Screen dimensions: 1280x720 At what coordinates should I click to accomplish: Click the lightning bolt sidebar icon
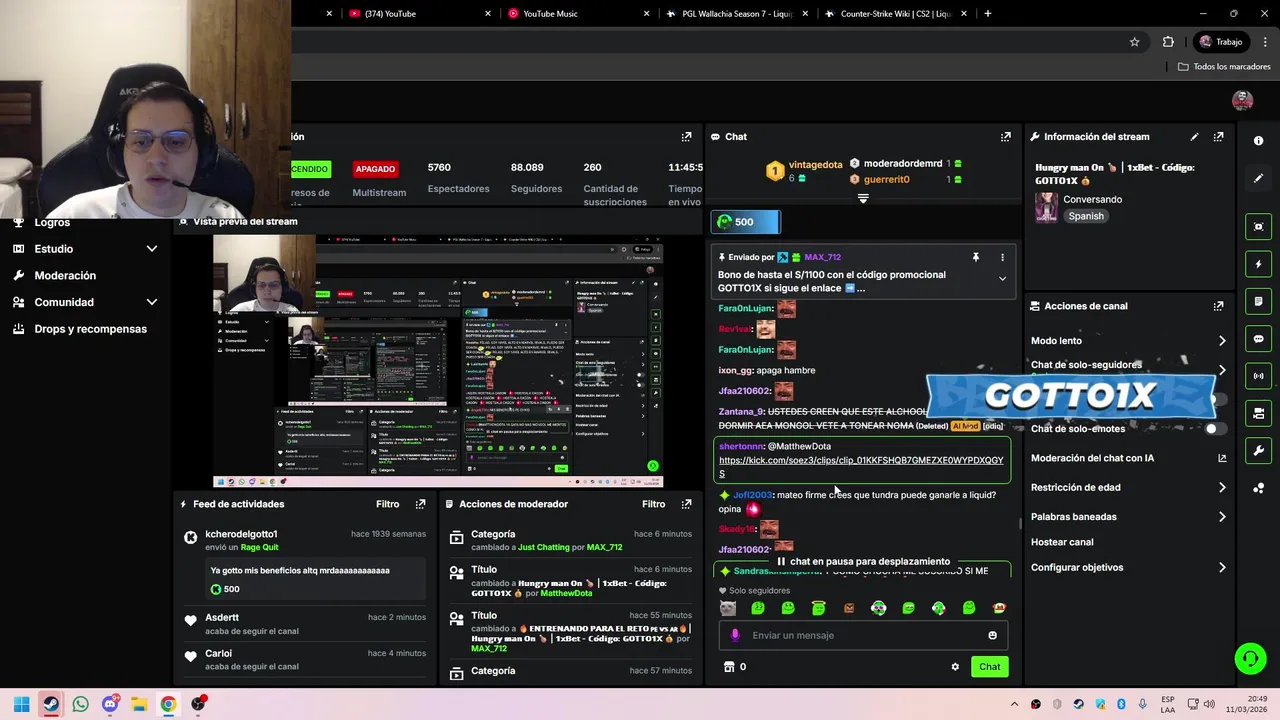click(x=1258, y=264)
